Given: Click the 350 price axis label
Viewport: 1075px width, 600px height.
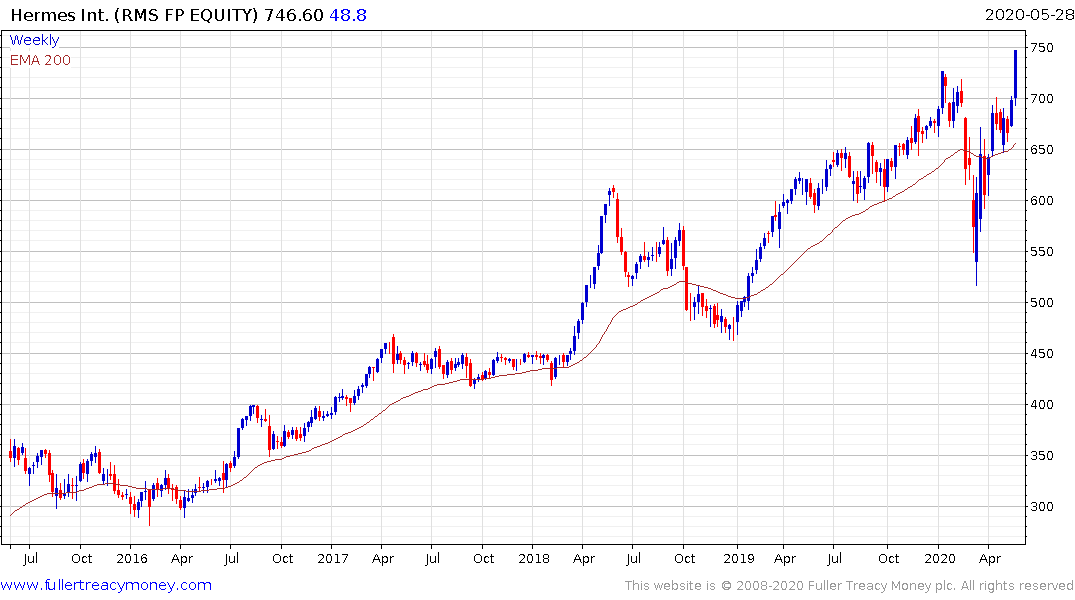Looking at the screenshot, I should pyautogui.click(x=1041, y=455).
